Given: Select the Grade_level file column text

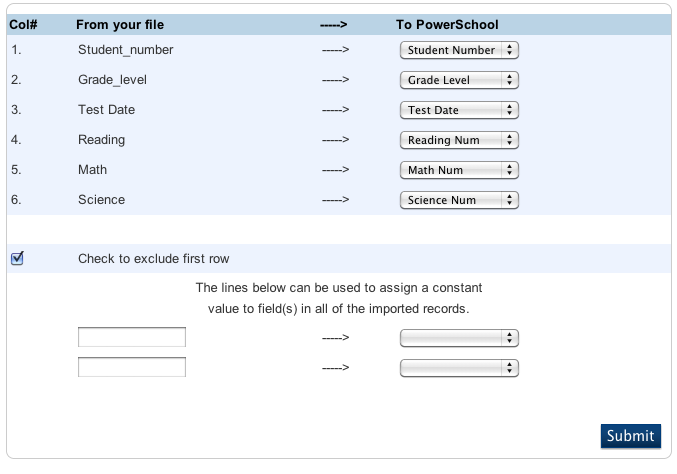Looking at the screenshot, I should (x=112, y=80).
